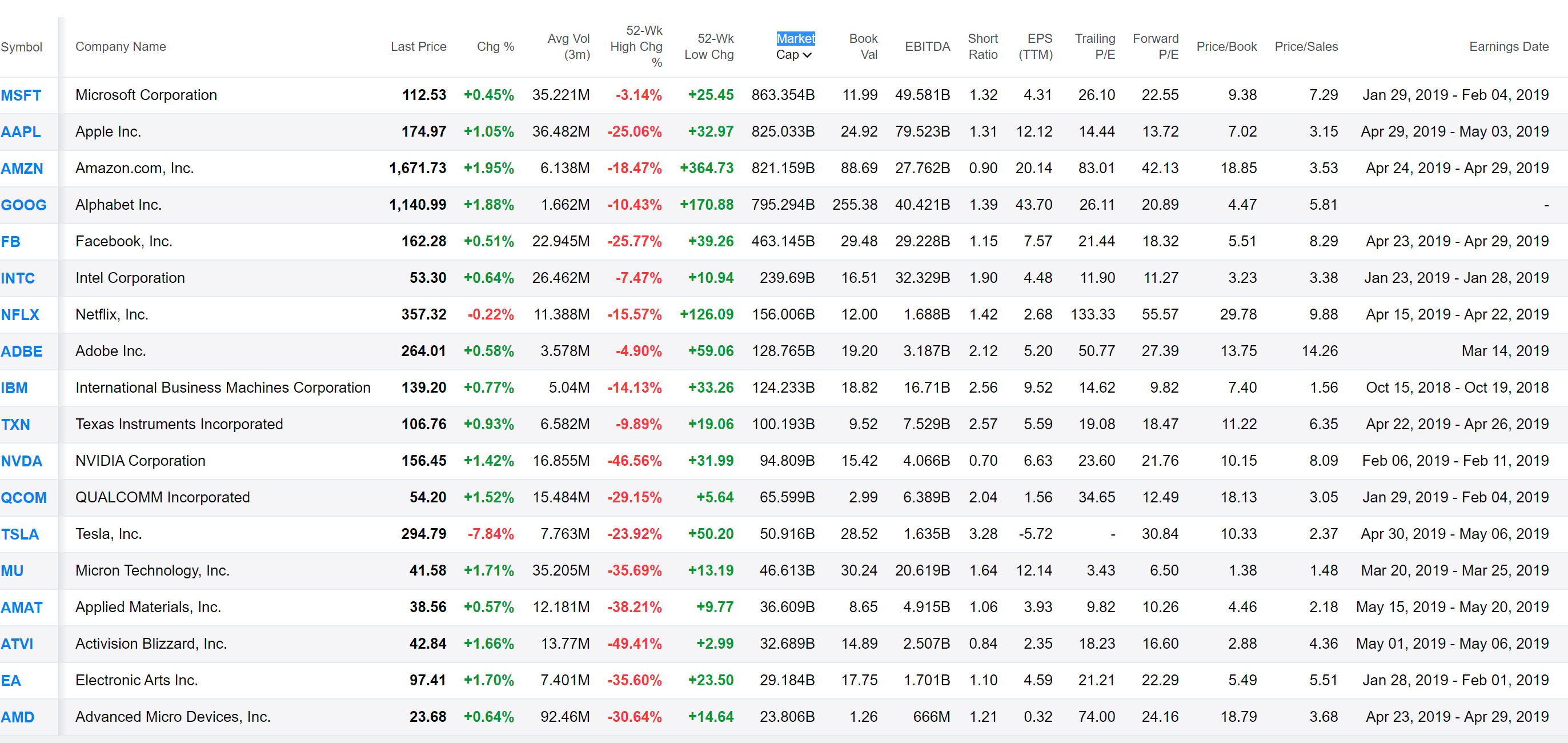Open the QCOM ticker link
Screen dimensions: 1568x743
(24, 497)
